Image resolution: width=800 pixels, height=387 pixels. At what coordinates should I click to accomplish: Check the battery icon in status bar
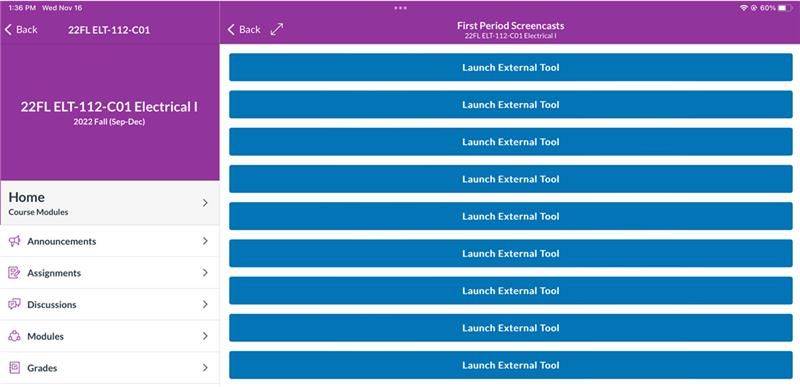click(785, 8)
